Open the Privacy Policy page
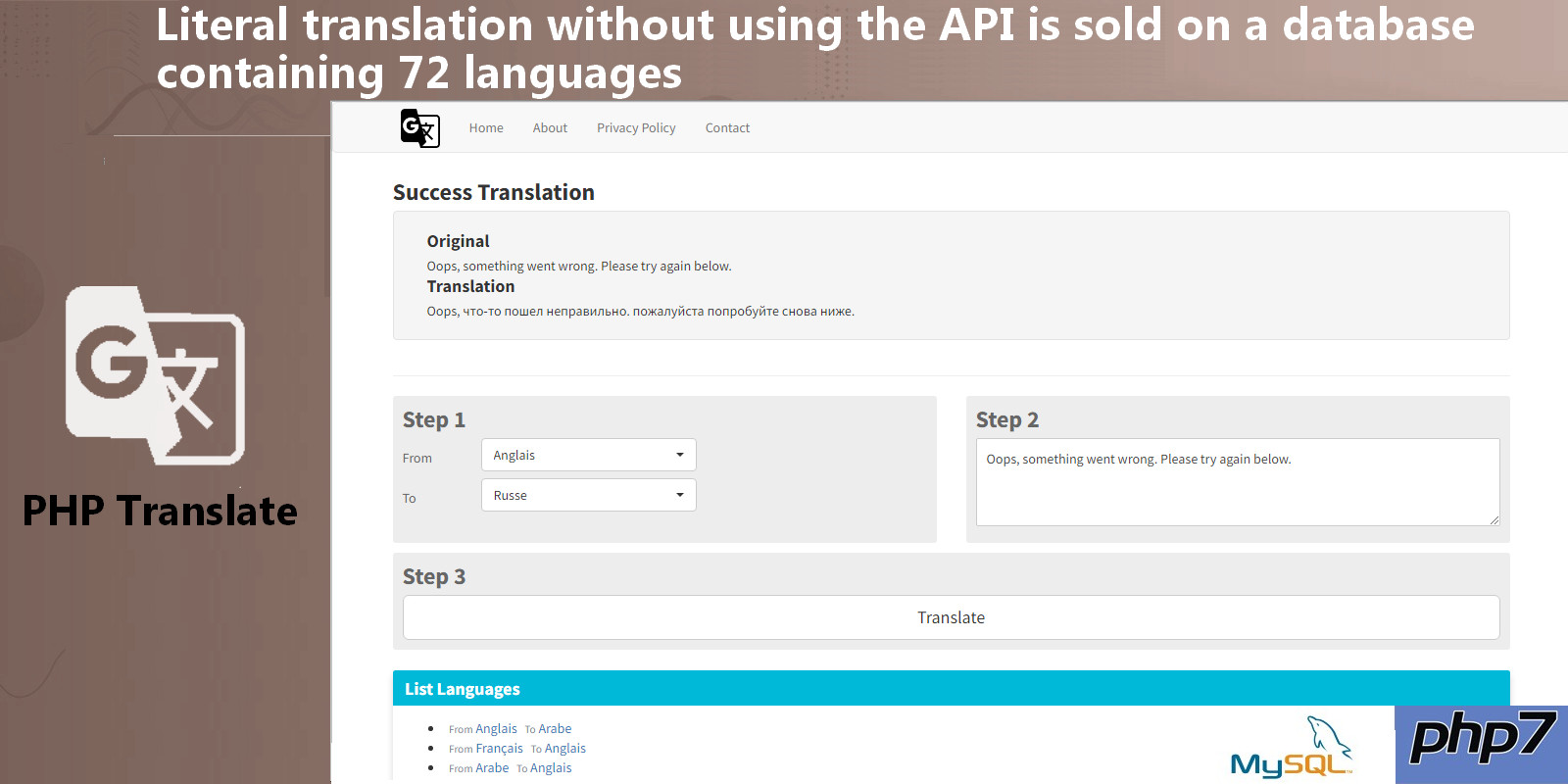The width and height of the screenshot is (1568, 784). tap(636, 128)
